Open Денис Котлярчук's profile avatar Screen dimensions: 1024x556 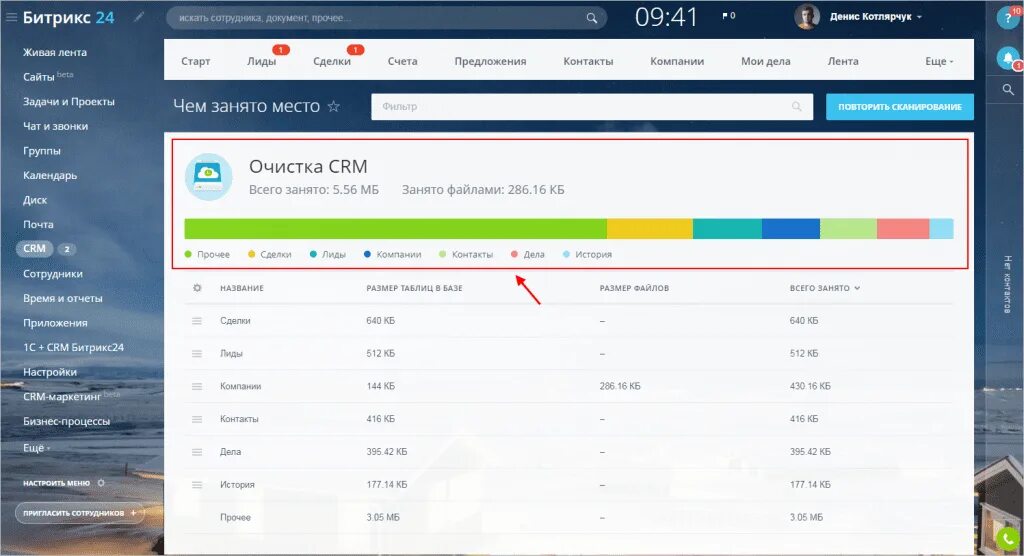pos(807,16)
